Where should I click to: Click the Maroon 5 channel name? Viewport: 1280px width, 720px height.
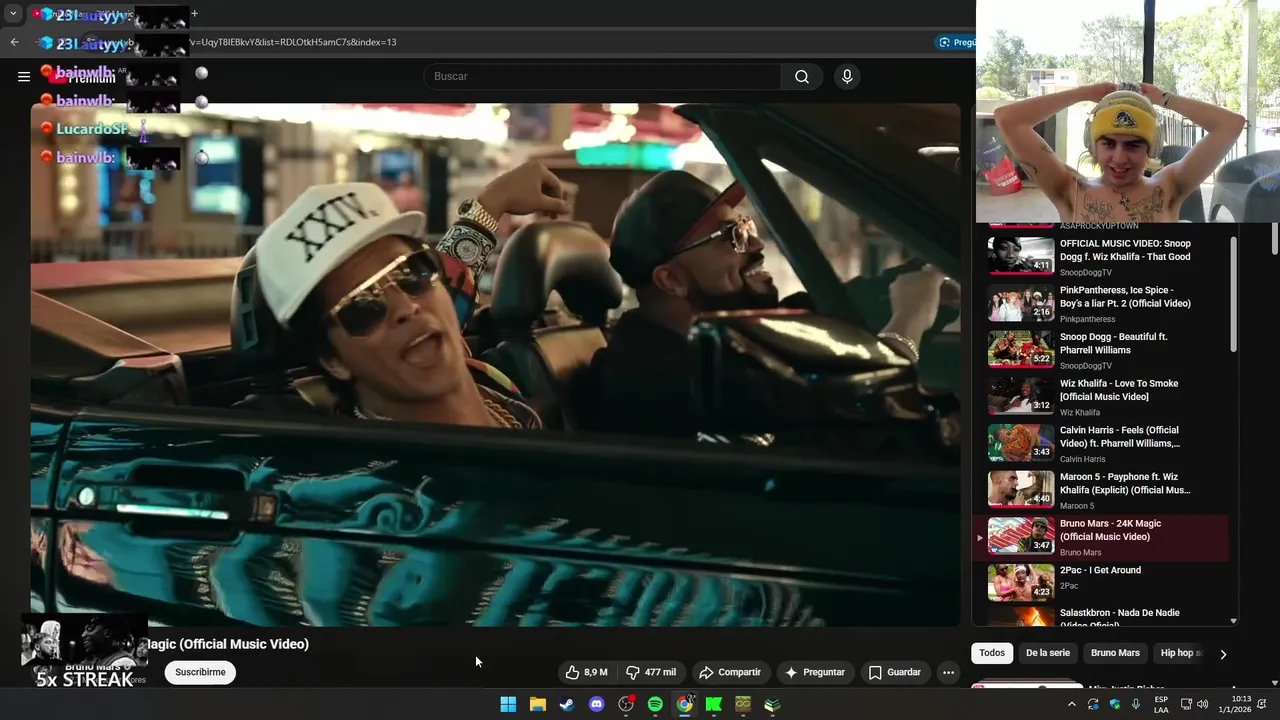pos(1077,506)
